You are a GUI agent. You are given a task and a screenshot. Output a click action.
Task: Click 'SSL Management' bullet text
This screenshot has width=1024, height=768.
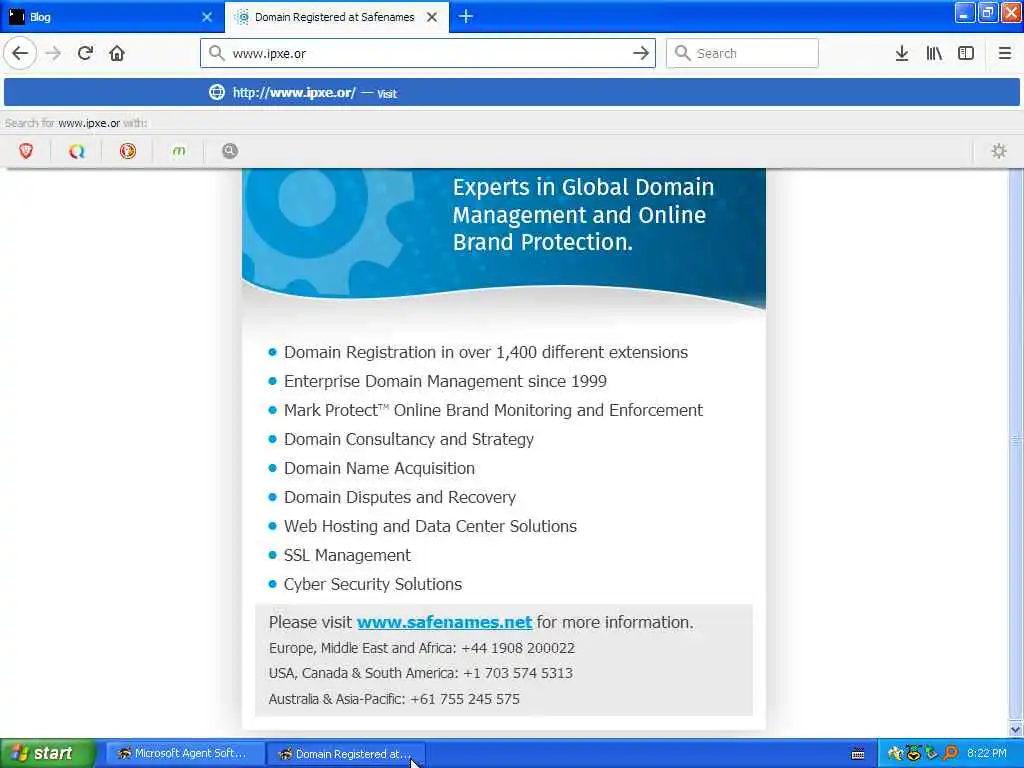pyautogui.click(x=347, y=555)
